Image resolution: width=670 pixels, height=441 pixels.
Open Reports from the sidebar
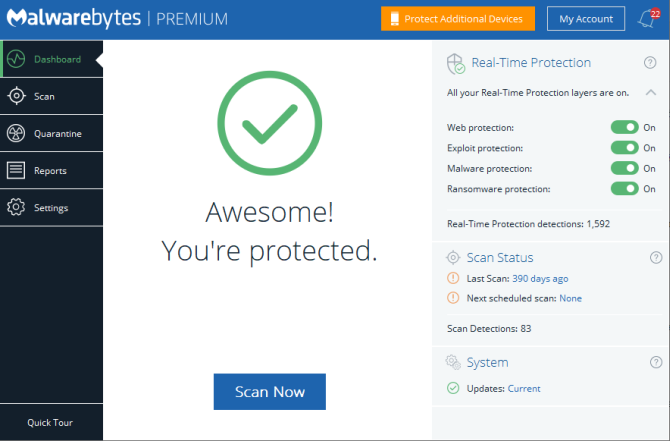click(50, 171)
